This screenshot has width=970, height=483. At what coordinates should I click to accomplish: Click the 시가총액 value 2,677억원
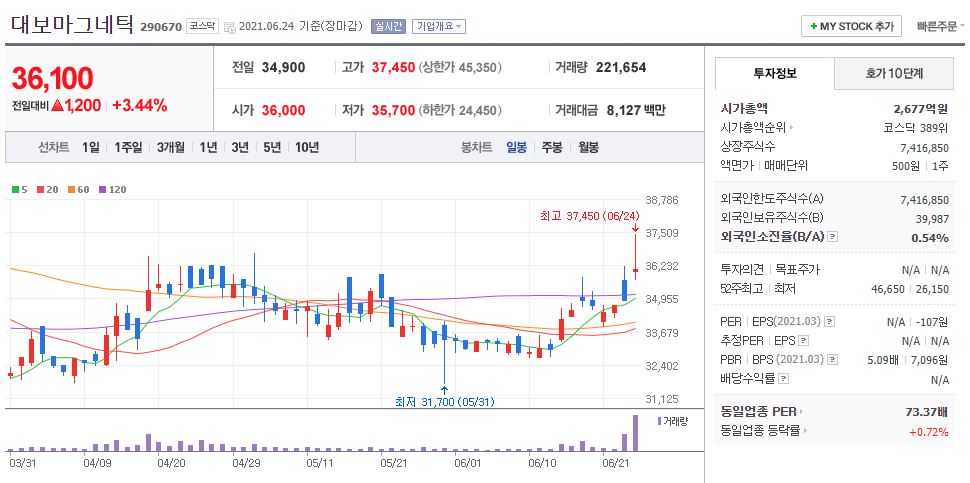click(921, 109)
